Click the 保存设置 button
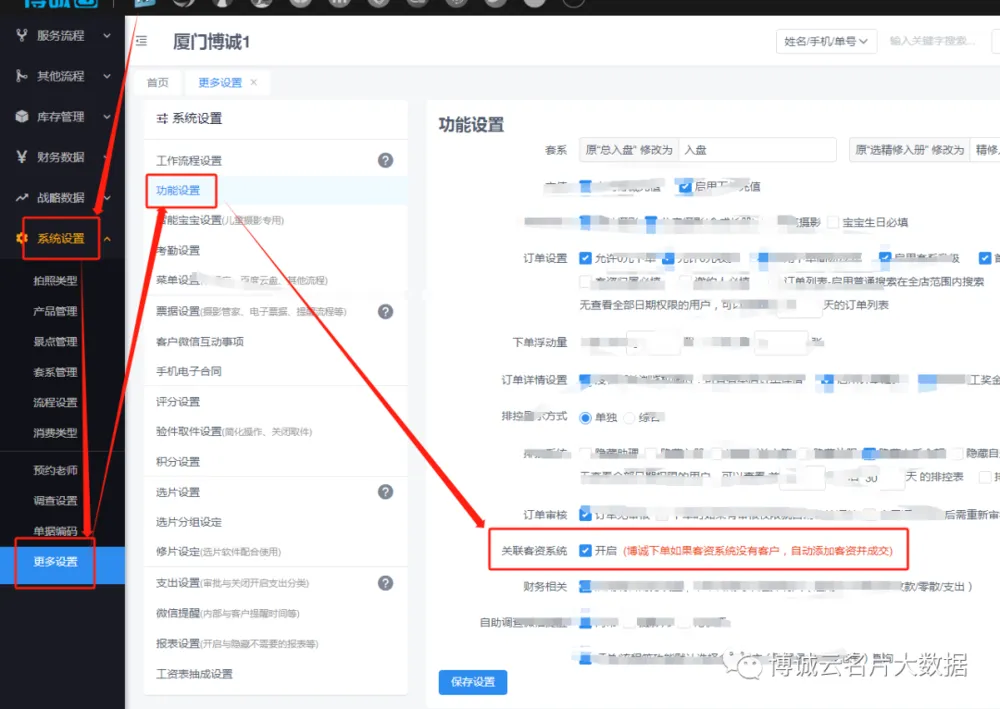 [472, 682]
